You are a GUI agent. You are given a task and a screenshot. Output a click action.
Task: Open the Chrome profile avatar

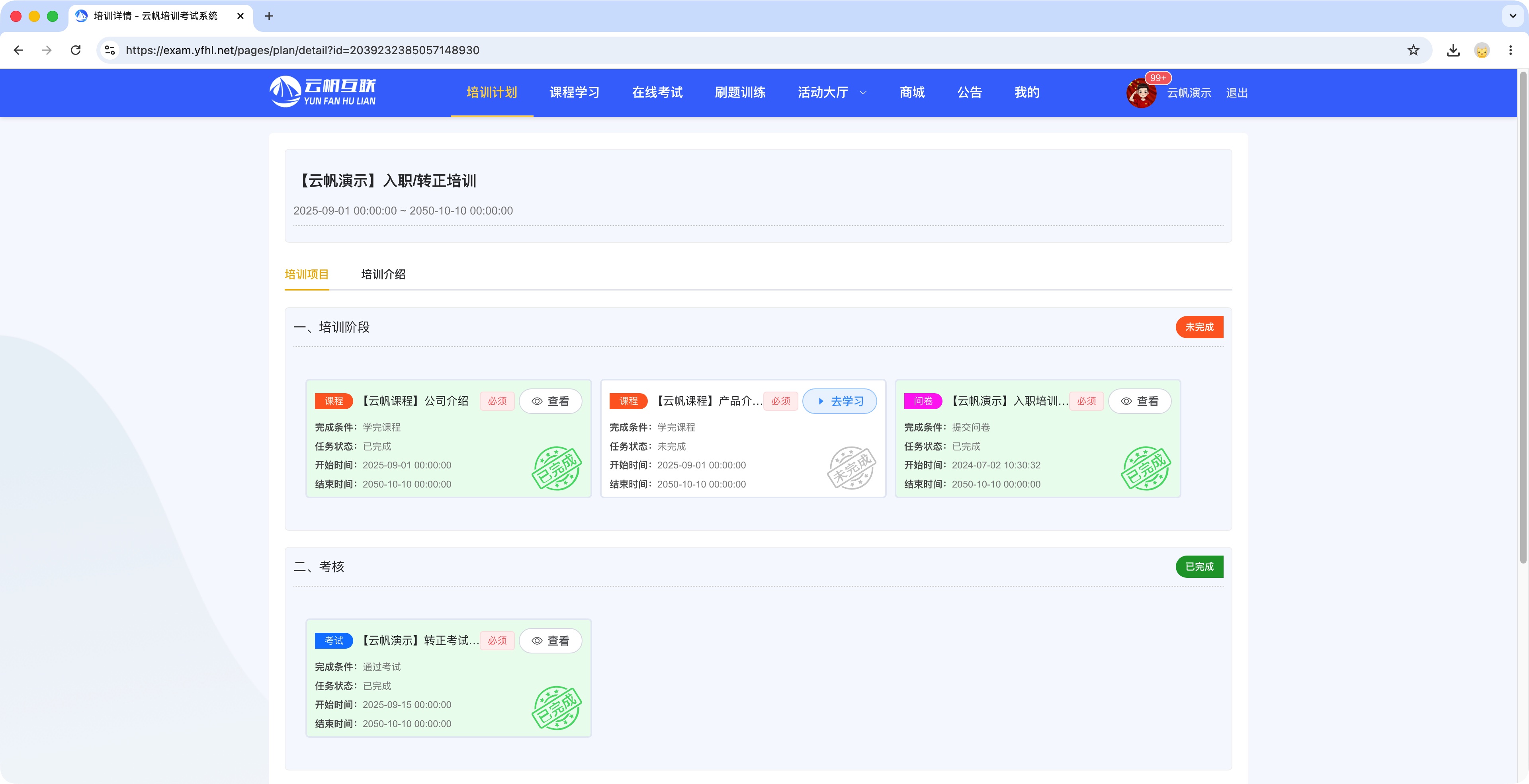pos(1482,51)
